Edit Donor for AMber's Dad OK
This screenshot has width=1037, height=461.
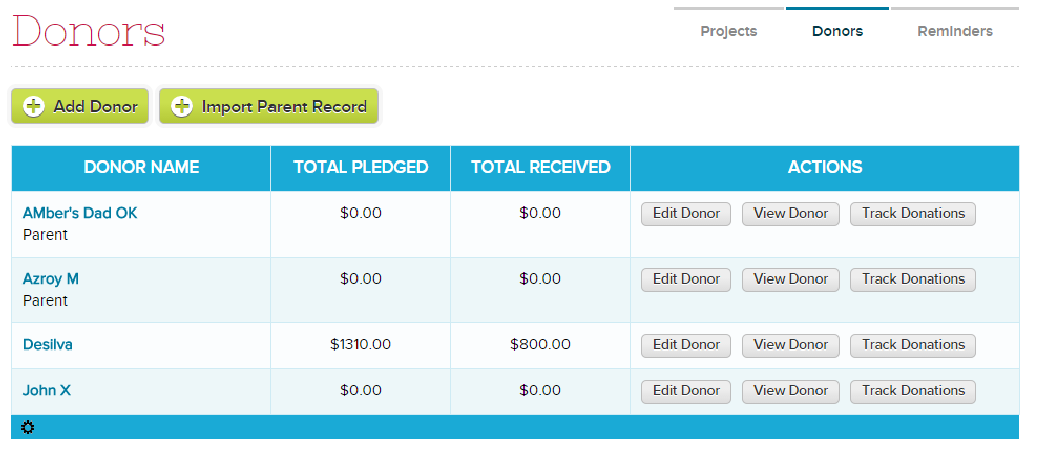[686, 214]
